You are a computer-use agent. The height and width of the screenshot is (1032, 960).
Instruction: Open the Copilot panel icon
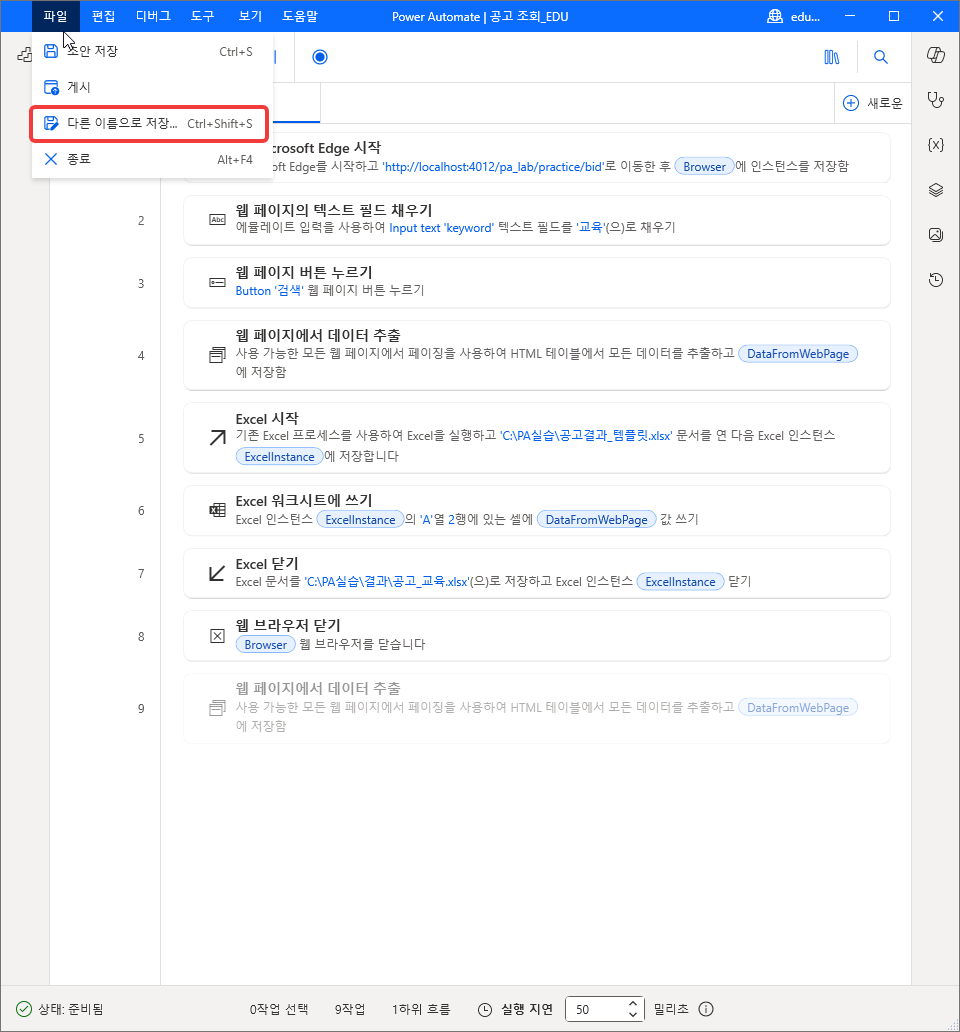click(x=936, y=55)
